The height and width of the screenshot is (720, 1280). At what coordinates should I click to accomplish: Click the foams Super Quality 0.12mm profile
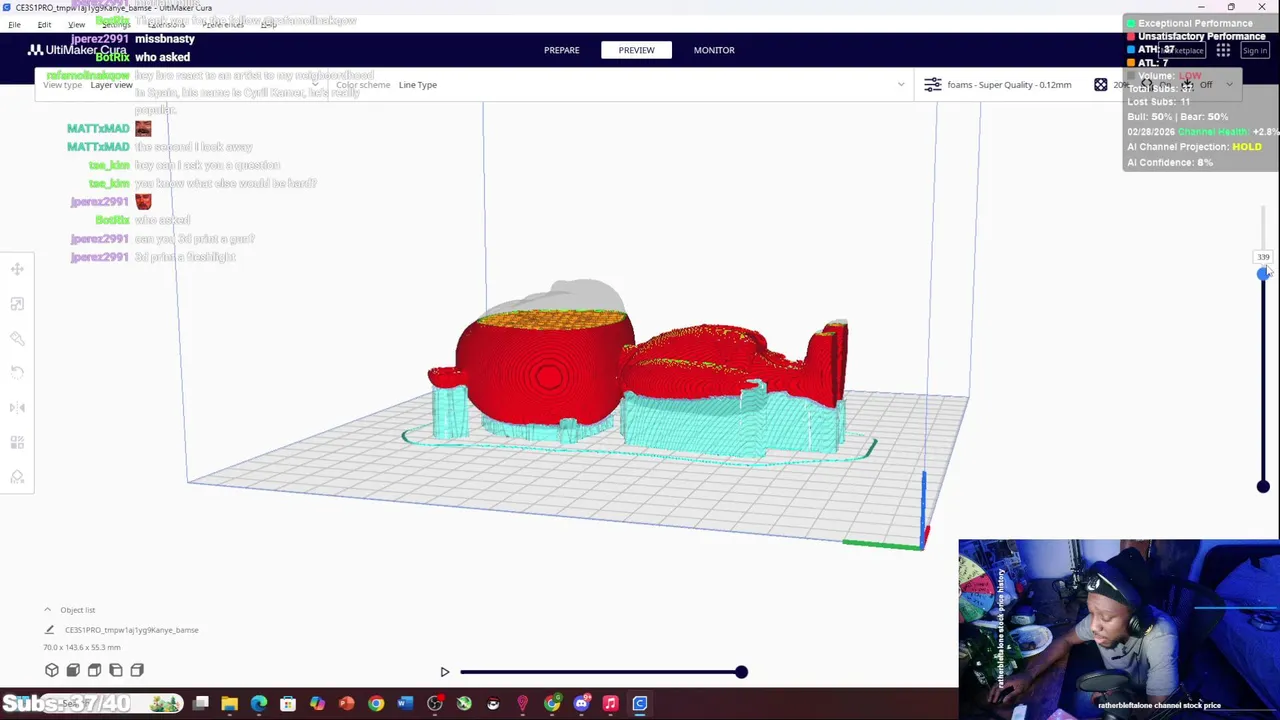pos(1009,85)
